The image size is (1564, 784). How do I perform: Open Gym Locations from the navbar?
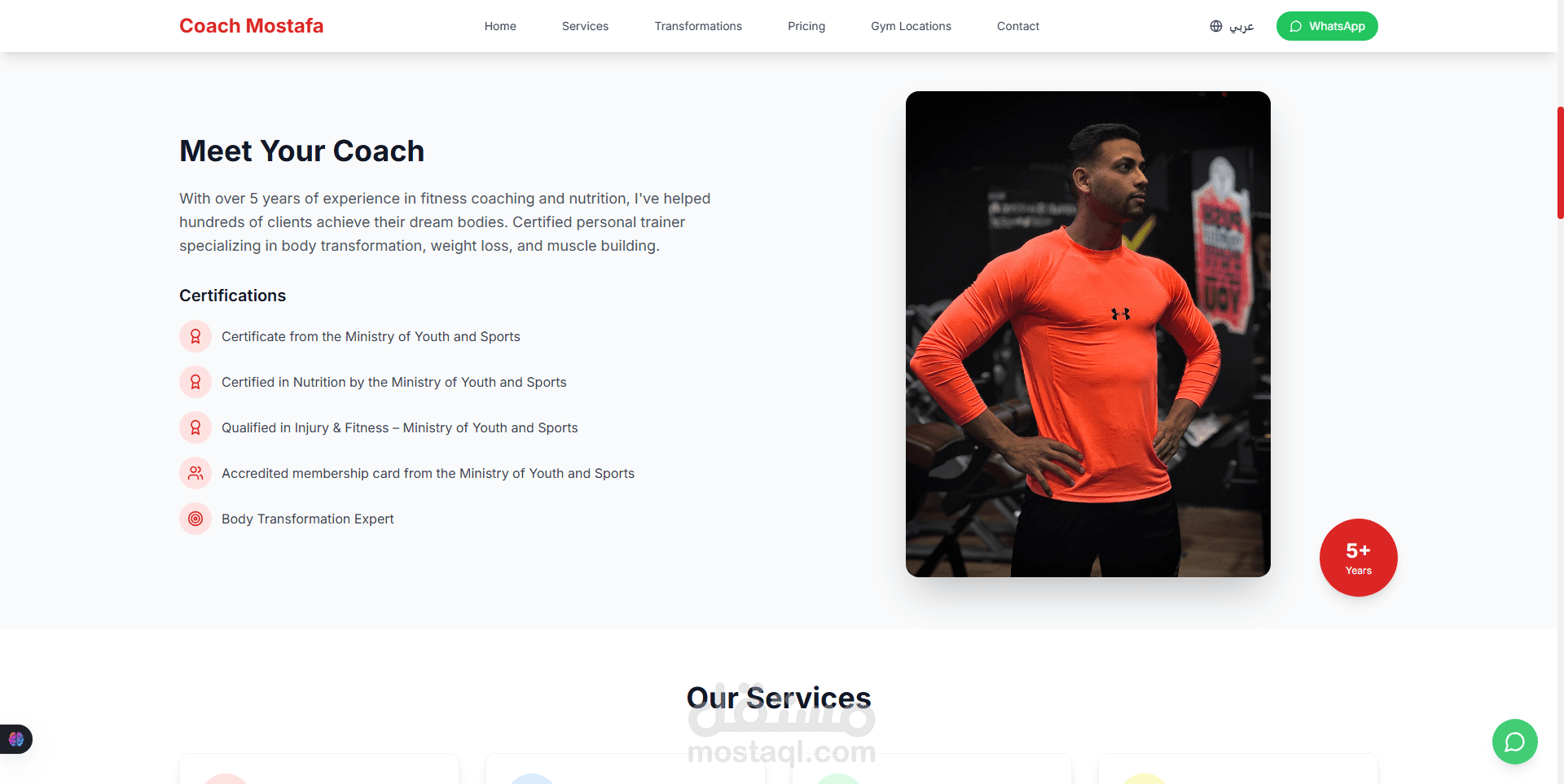911,26
